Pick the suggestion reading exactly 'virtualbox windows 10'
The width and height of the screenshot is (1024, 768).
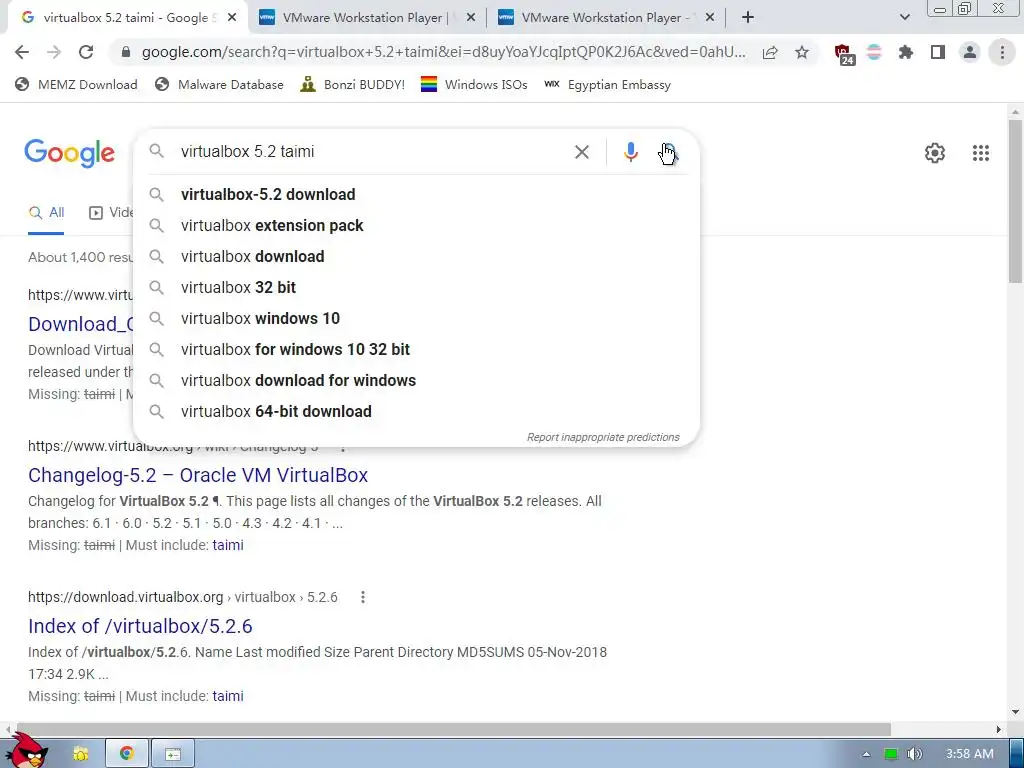[x=416, y=319]
